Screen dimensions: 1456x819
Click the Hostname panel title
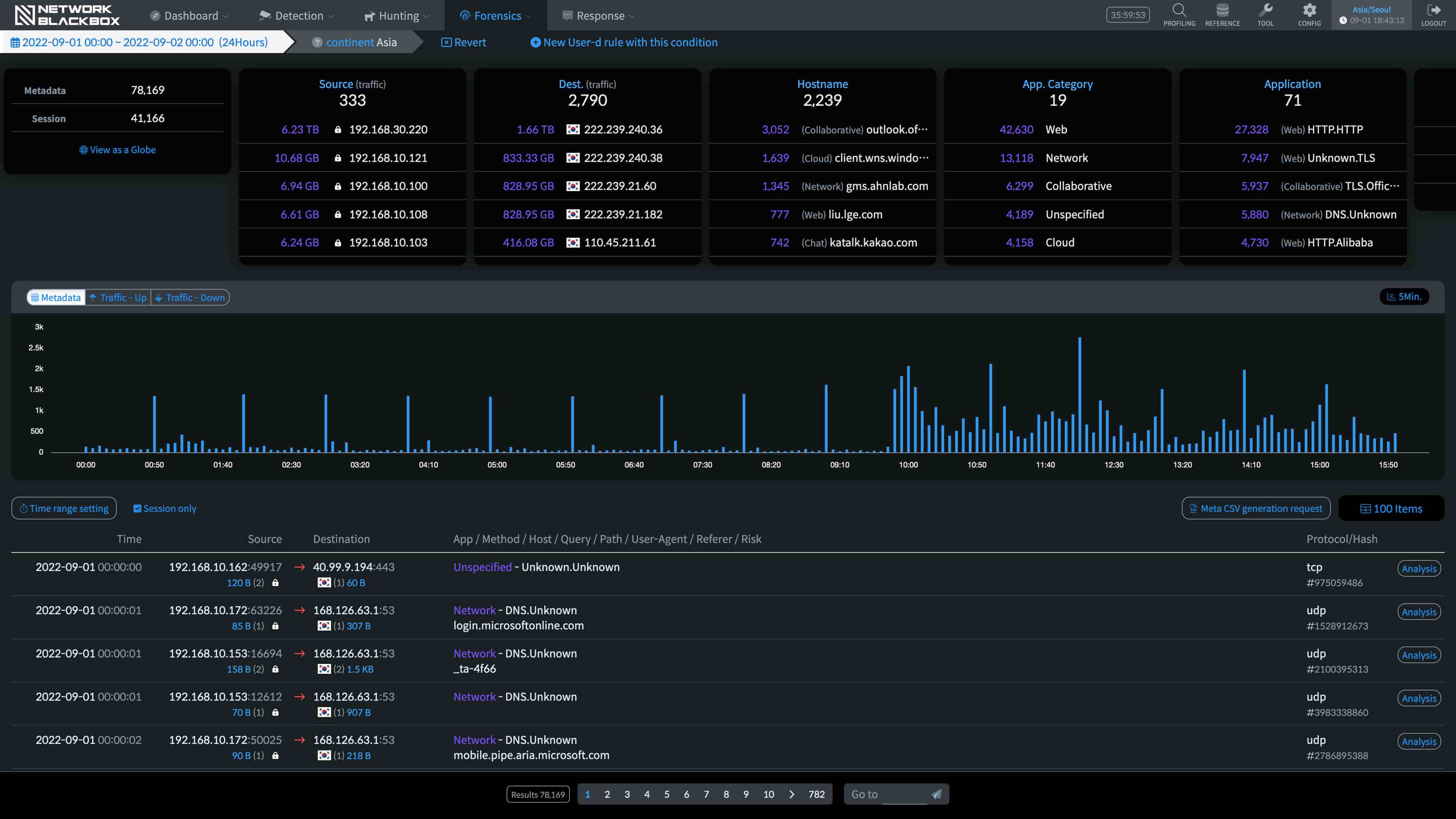tap(822, 84)
